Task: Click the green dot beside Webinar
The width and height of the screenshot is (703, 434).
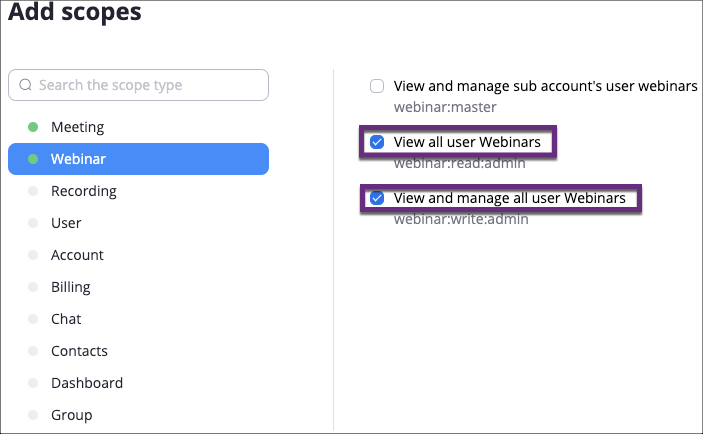Action: click(33, 159)
